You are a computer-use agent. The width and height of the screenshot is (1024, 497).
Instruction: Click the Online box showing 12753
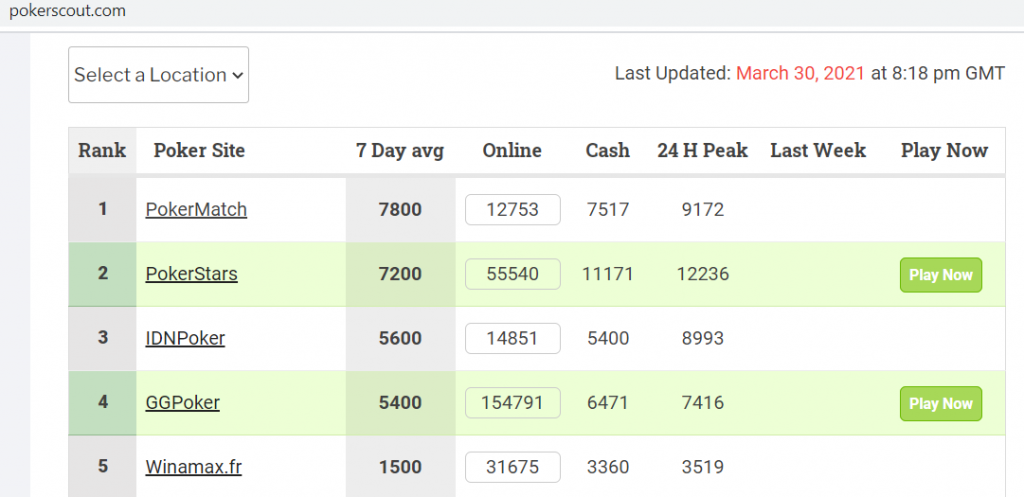tap(513, 210)
